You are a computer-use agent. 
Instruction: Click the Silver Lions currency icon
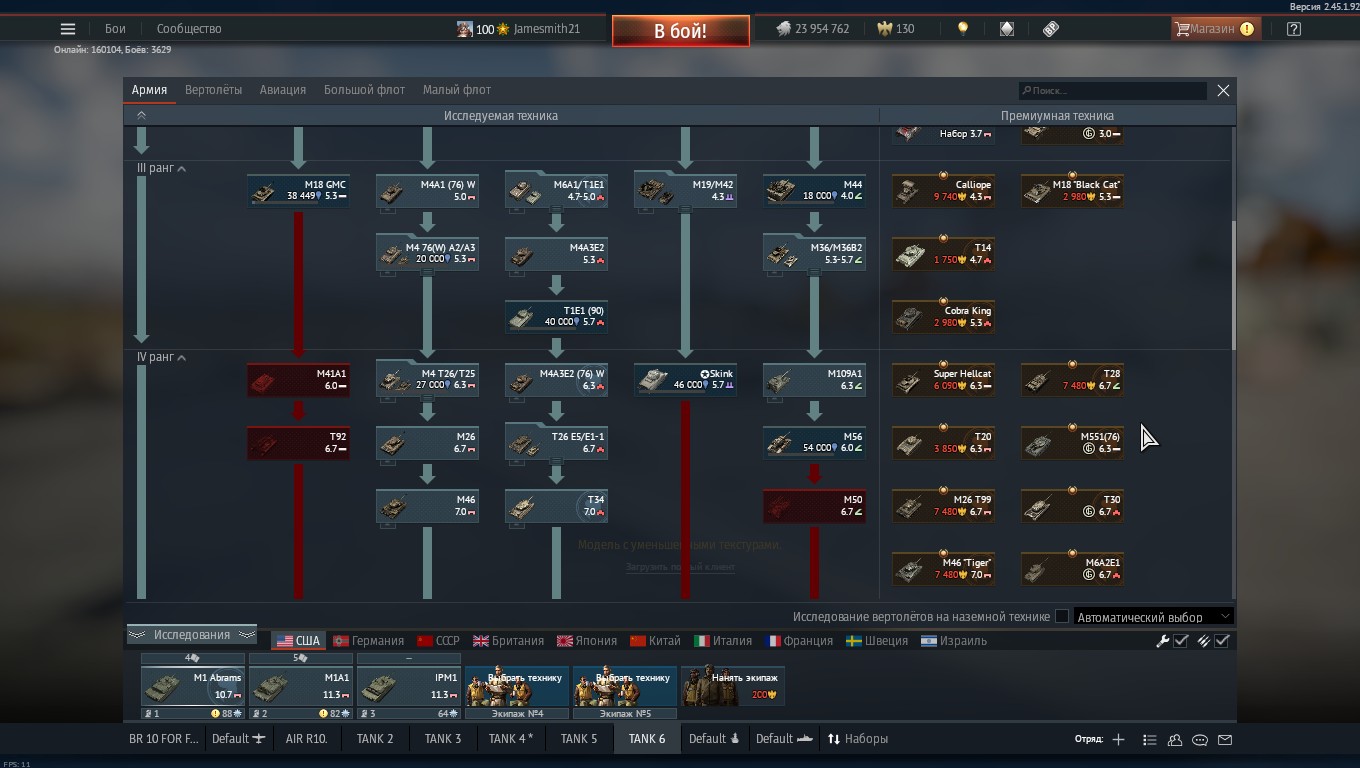point(783,29)
